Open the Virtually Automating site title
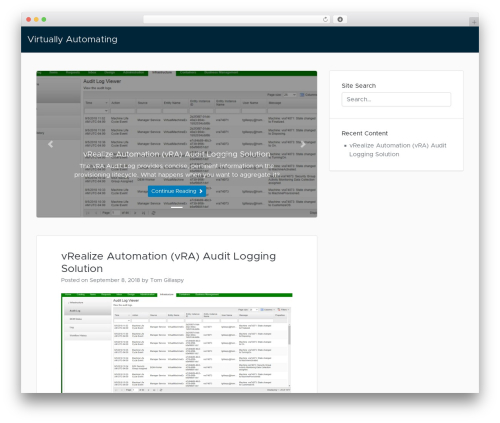Image resolution: width=500 pixels, height=423 pixels. point(72,39)
